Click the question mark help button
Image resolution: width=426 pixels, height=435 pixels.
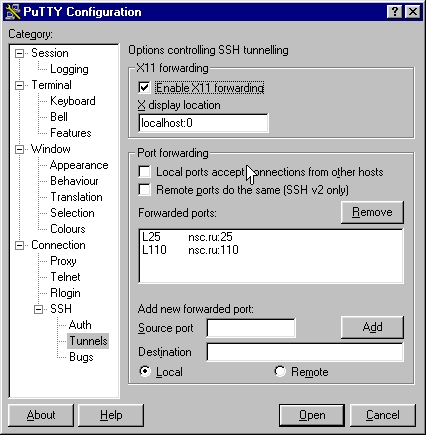tap(395, 12)
